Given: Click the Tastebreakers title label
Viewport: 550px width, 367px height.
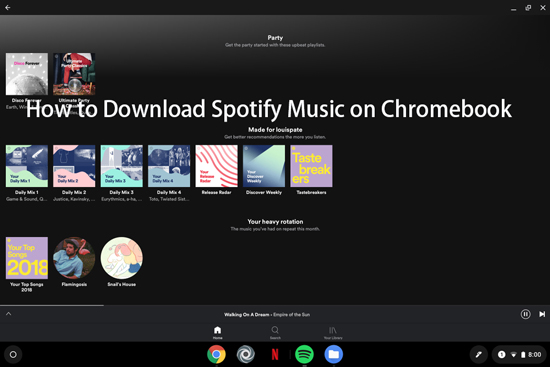Looking at the screenshot, I should point(311,192).
